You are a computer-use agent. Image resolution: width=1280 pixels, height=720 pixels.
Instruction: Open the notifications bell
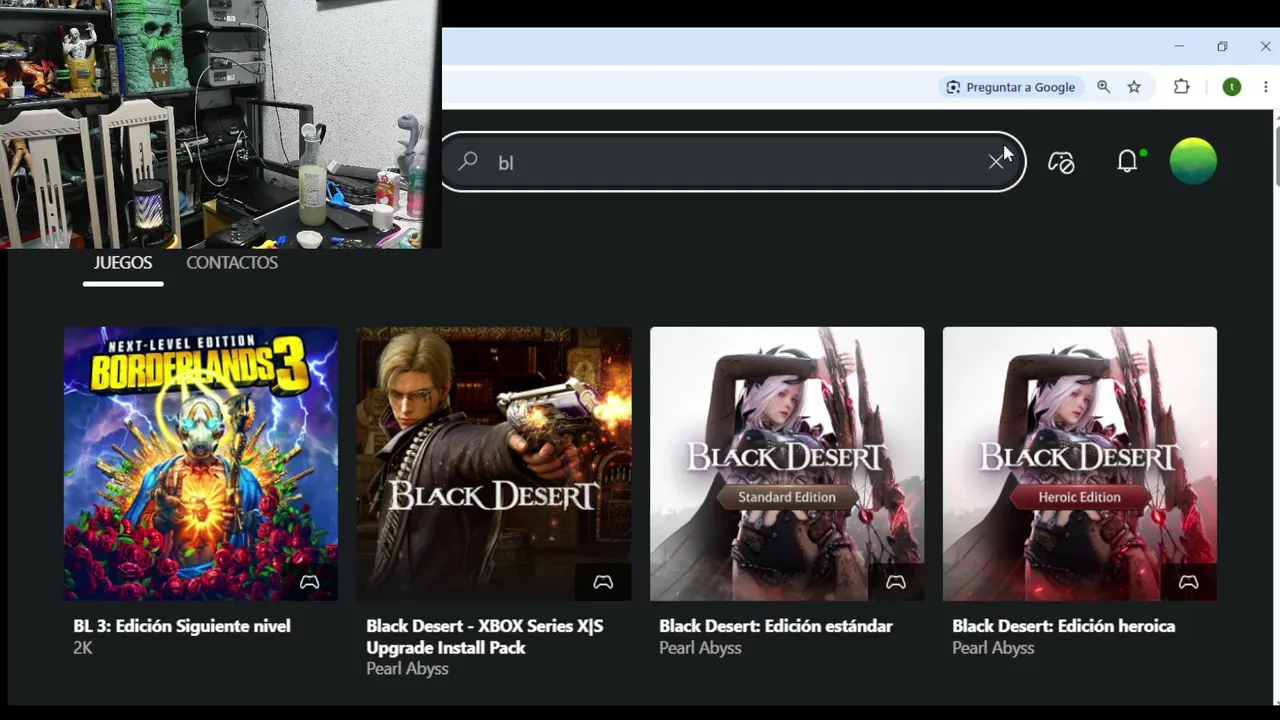coord(1128,161)
